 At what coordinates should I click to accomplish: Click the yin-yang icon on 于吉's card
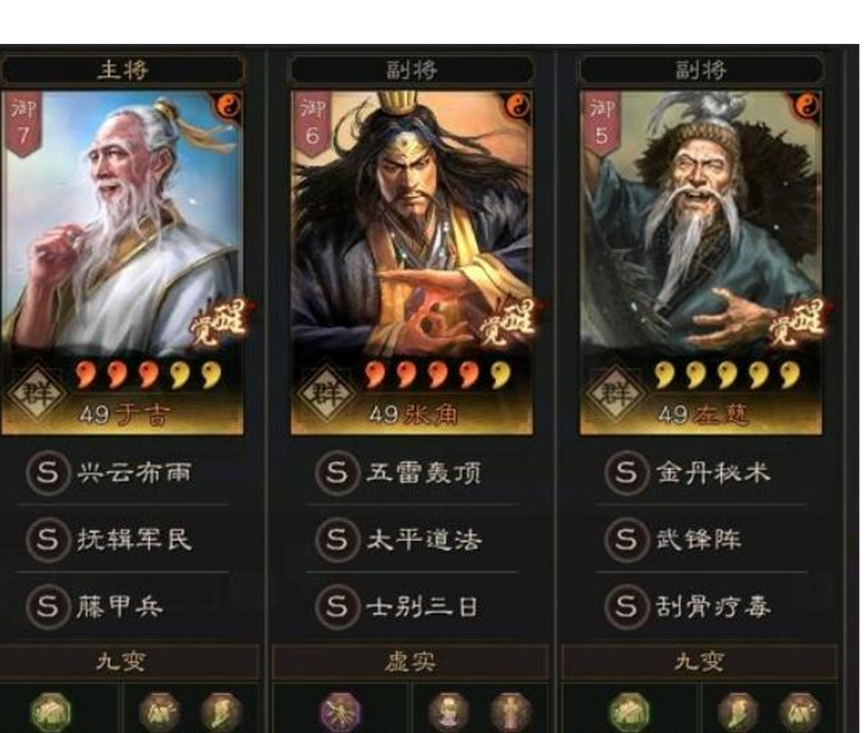[228, 105]
